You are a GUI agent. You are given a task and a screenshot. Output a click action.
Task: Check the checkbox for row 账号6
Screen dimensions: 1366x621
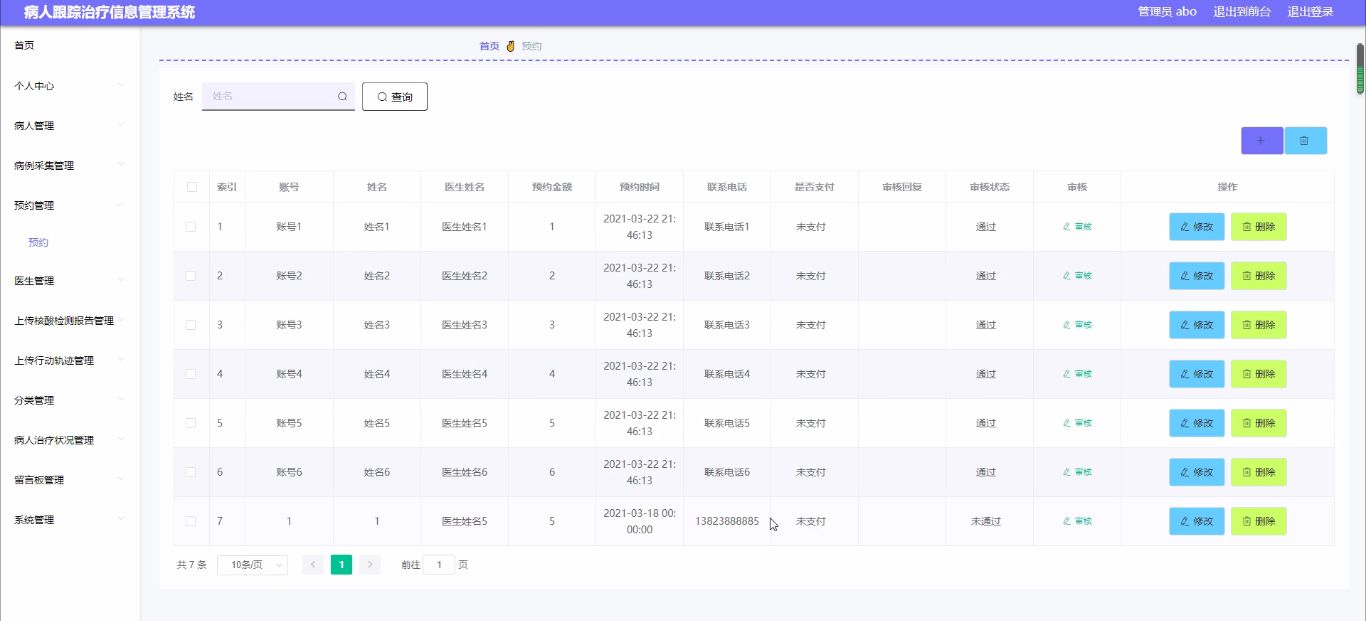pyautogui.click(x=191, y=472)
